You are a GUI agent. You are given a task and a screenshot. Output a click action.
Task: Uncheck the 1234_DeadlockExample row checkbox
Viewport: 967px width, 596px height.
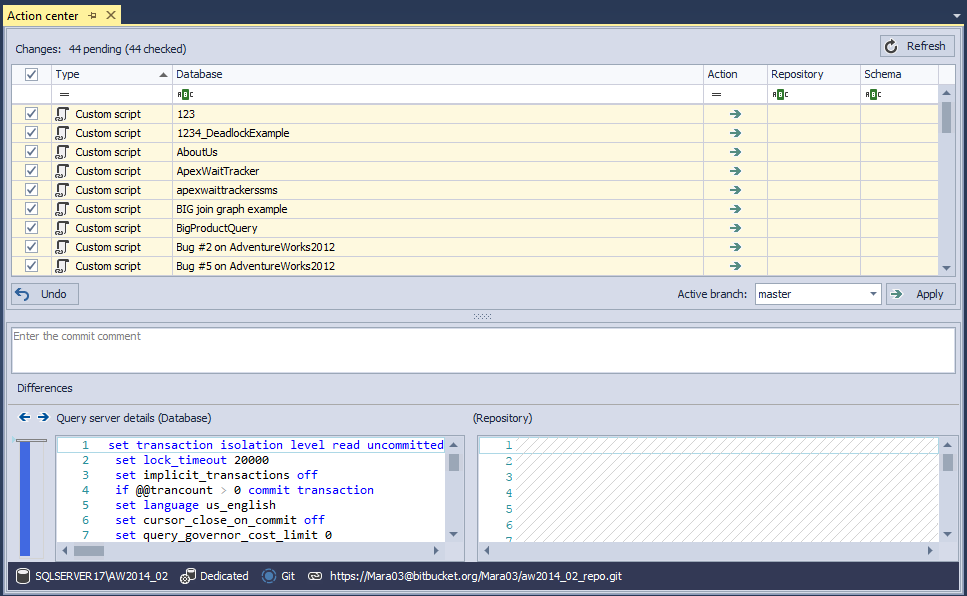coord(31,133)
